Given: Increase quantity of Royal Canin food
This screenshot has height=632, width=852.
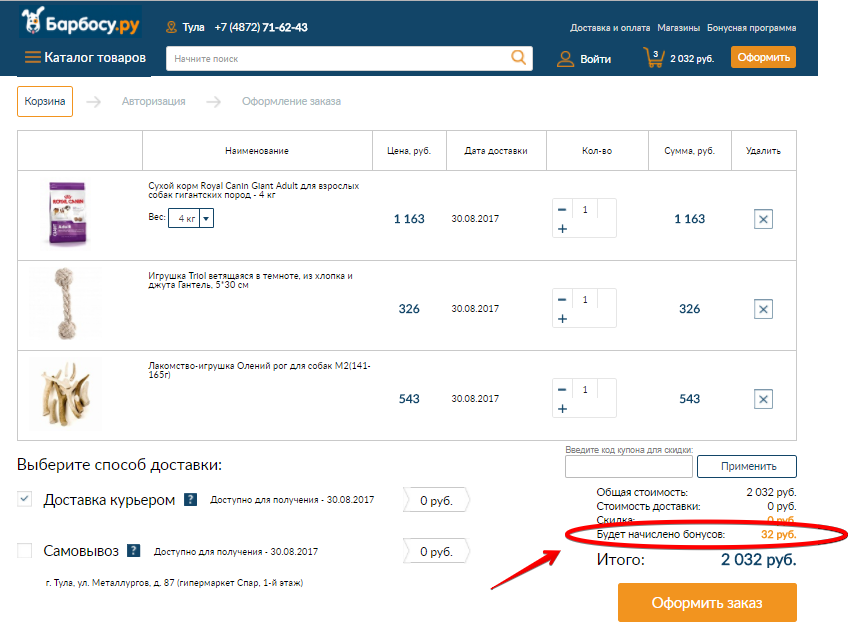Looking at the screenshot, I should click(562, 229).
